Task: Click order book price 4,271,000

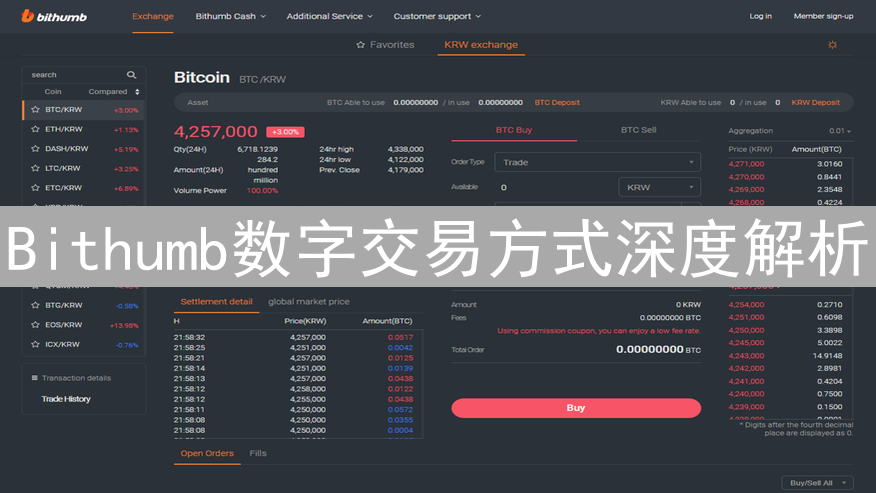Action: coord(746,164)
